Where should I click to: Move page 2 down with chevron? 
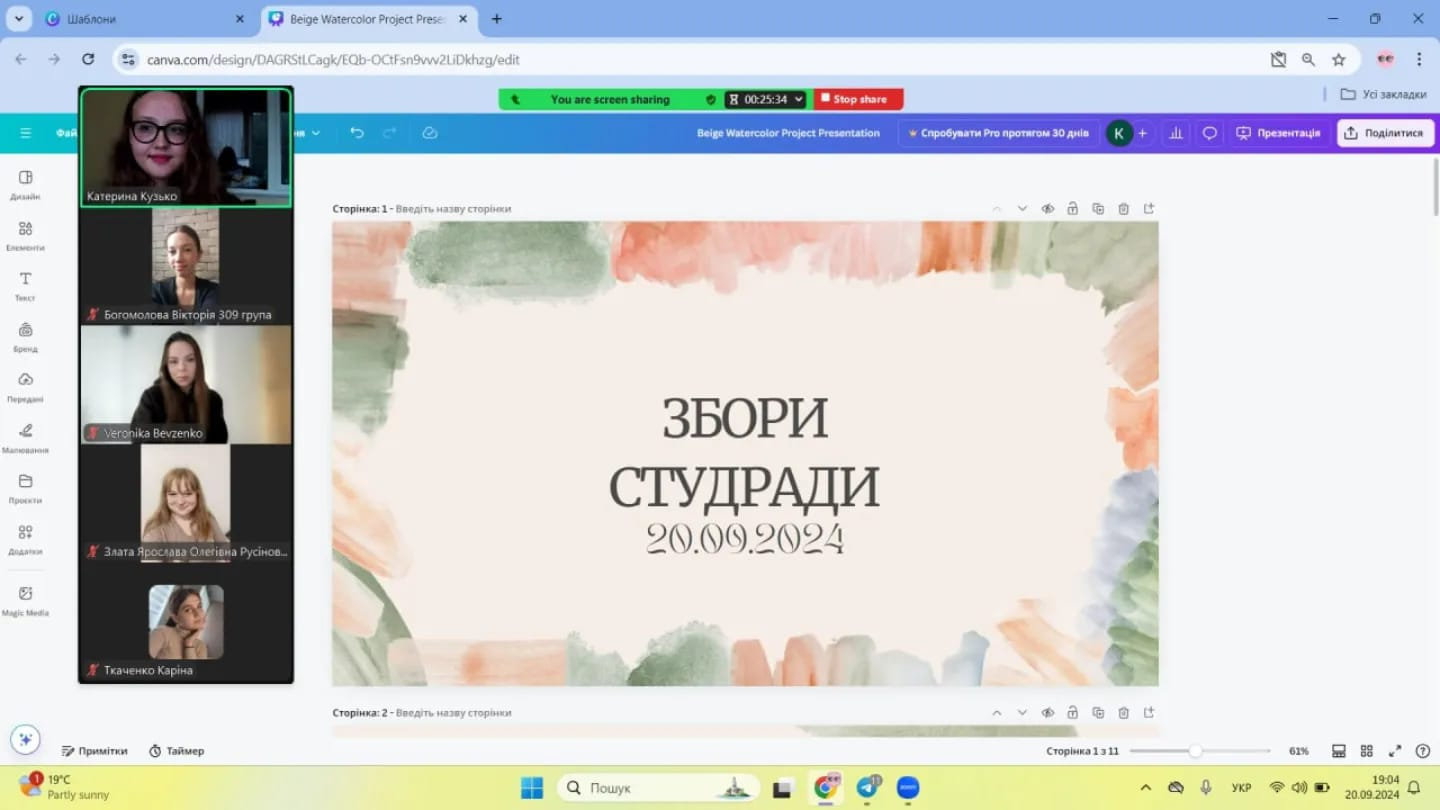tap(1022, 713)
